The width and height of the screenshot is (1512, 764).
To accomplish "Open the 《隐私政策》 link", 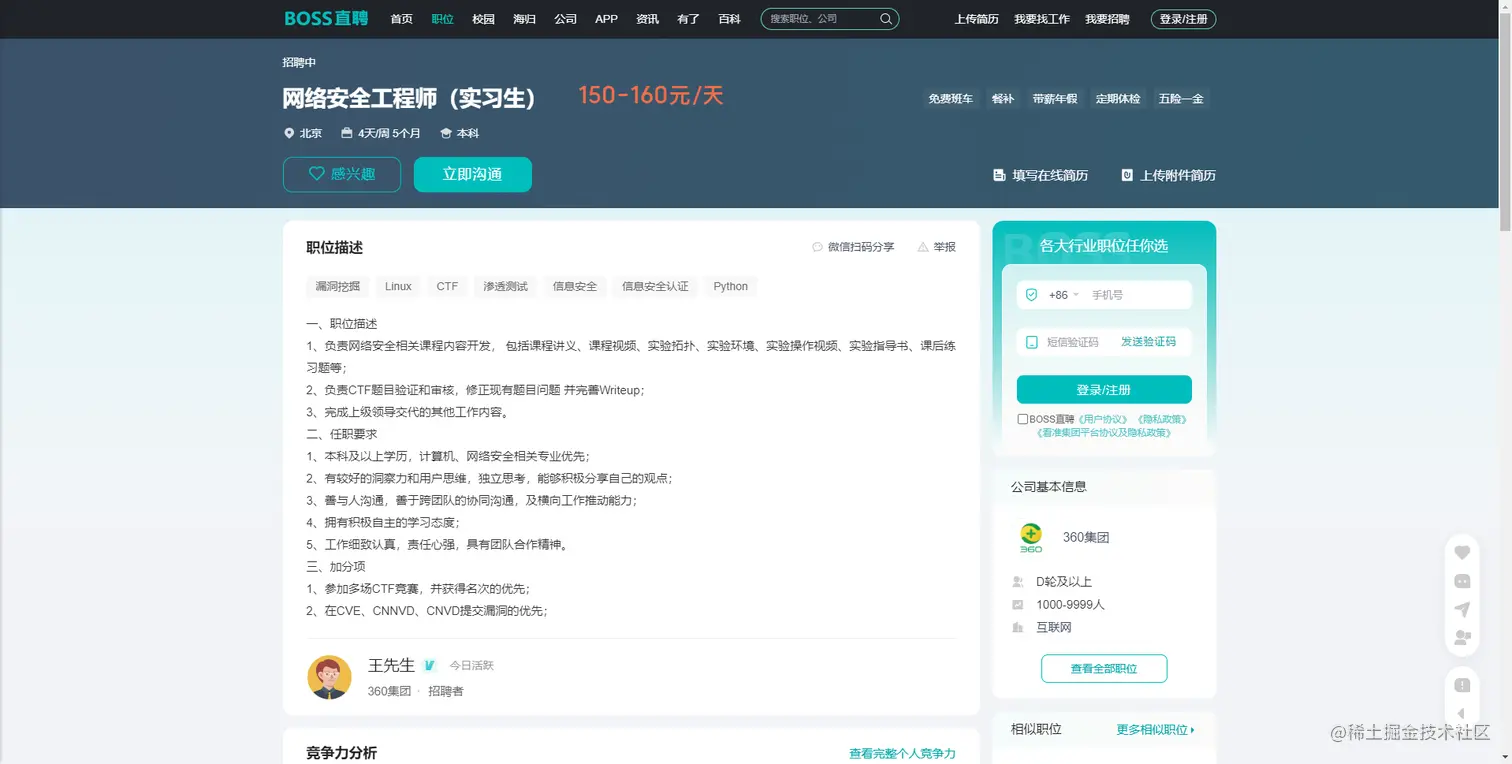I will click(1161, 419).
